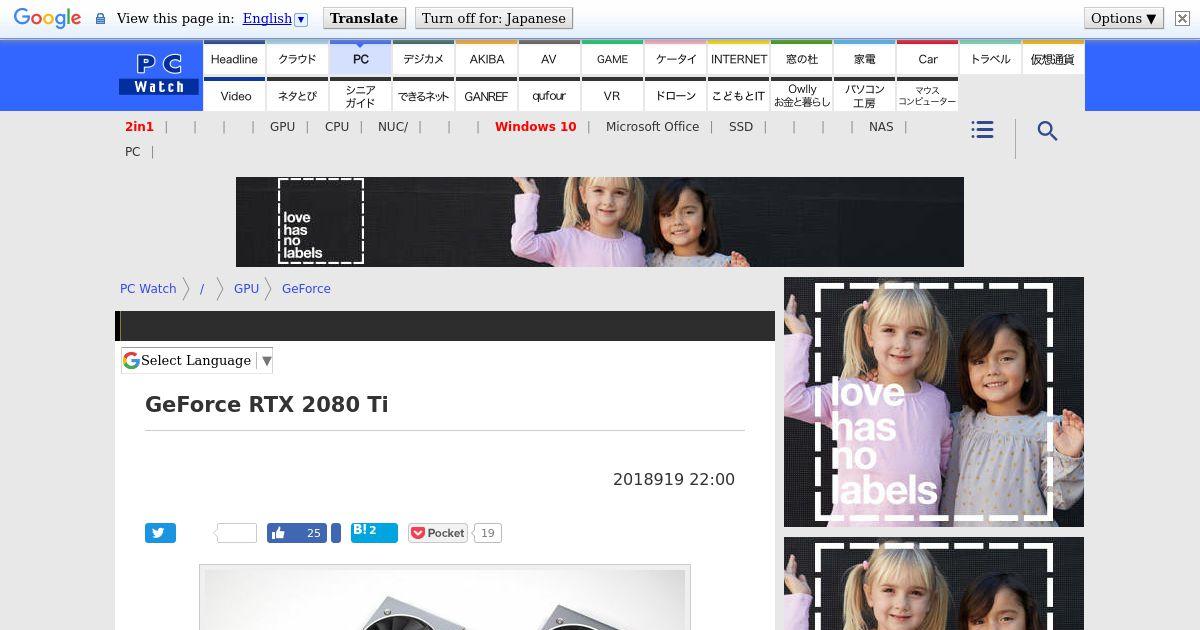Open the デジカメ tab
Viewport: 1200px width, 630px height.
(423, 58)
